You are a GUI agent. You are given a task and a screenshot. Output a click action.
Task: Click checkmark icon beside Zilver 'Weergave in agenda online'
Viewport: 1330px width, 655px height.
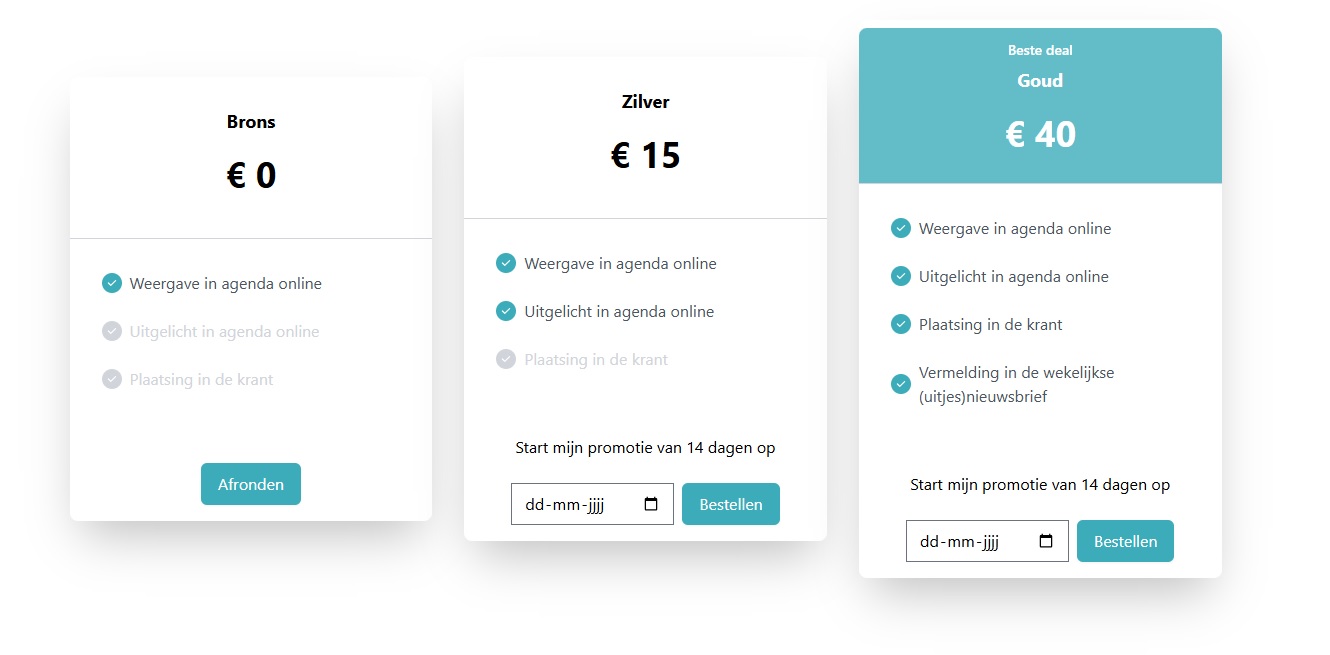tap(506, 263)
